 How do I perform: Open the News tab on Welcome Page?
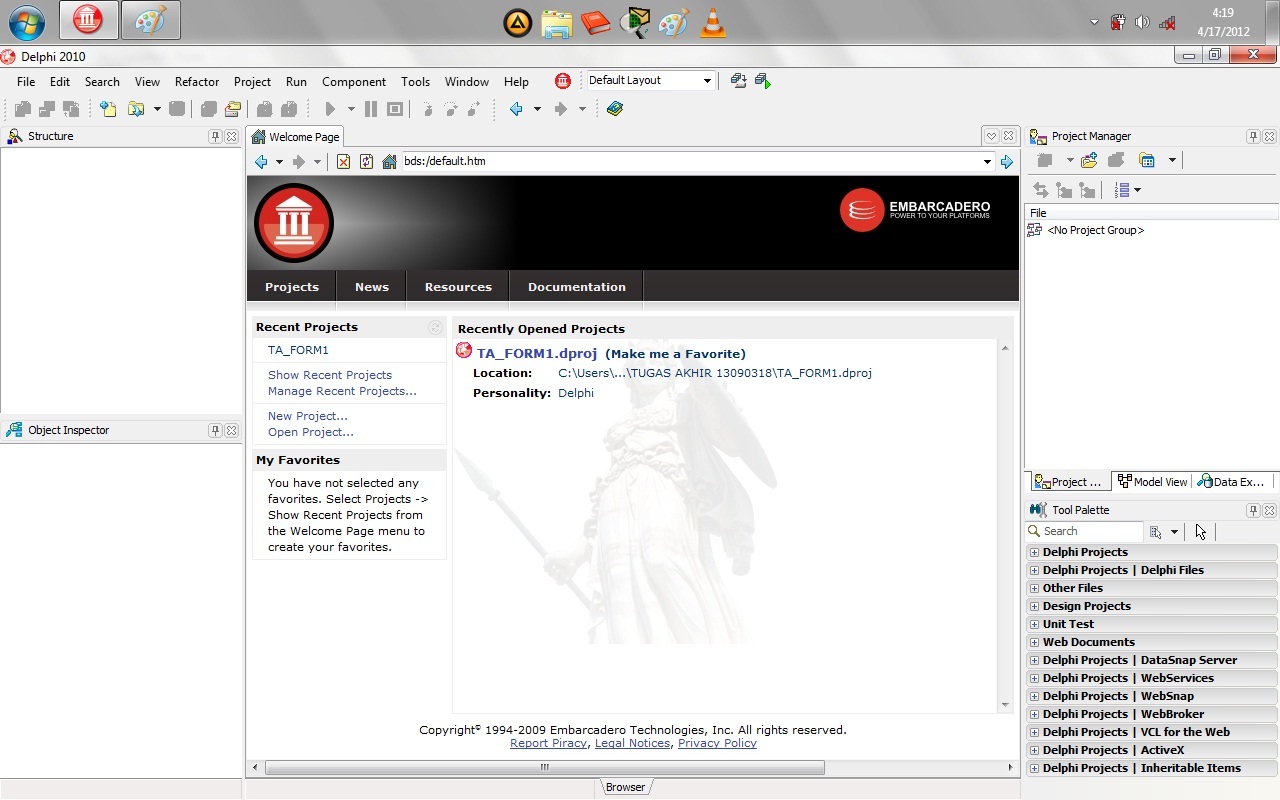pyautogui.click(x=372, y=287)
